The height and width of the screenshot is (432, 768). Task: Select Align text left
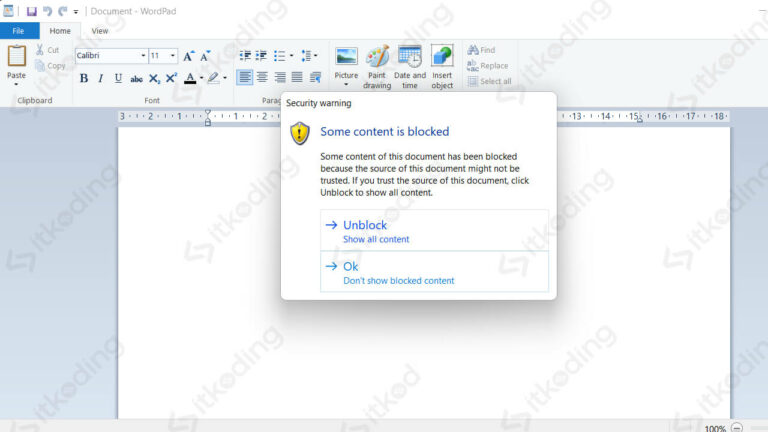[x=244, y=77]
